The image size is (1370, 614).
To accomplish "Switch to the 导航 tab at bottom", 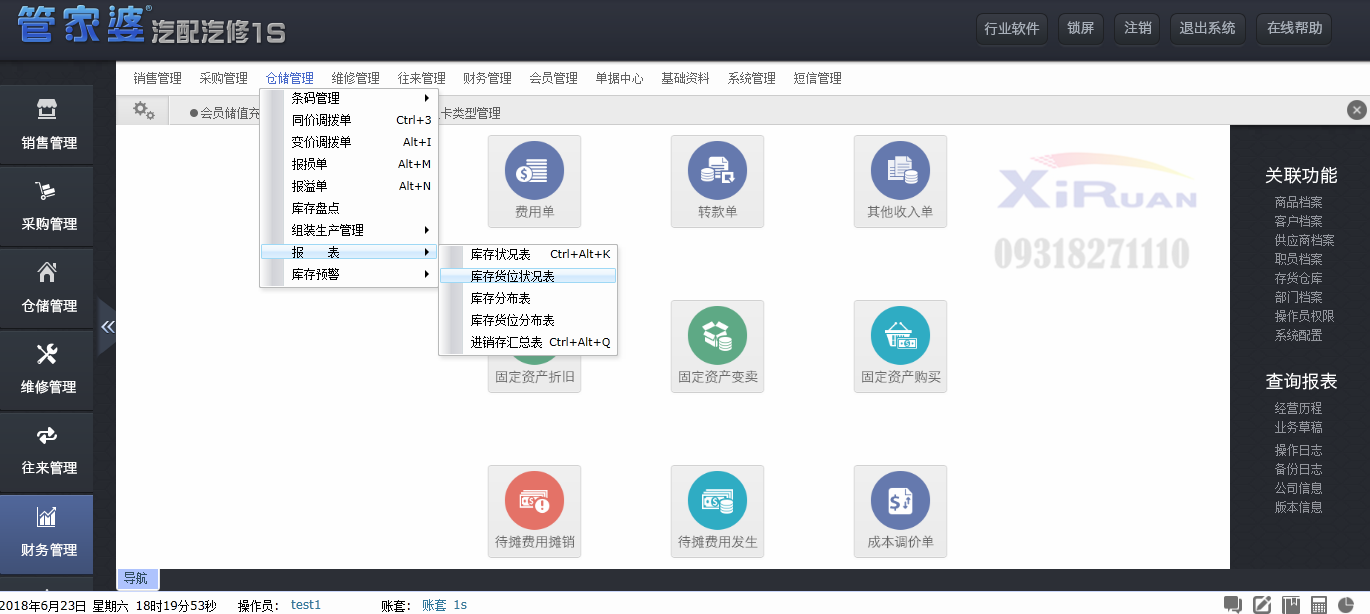I will click(135, 578).
